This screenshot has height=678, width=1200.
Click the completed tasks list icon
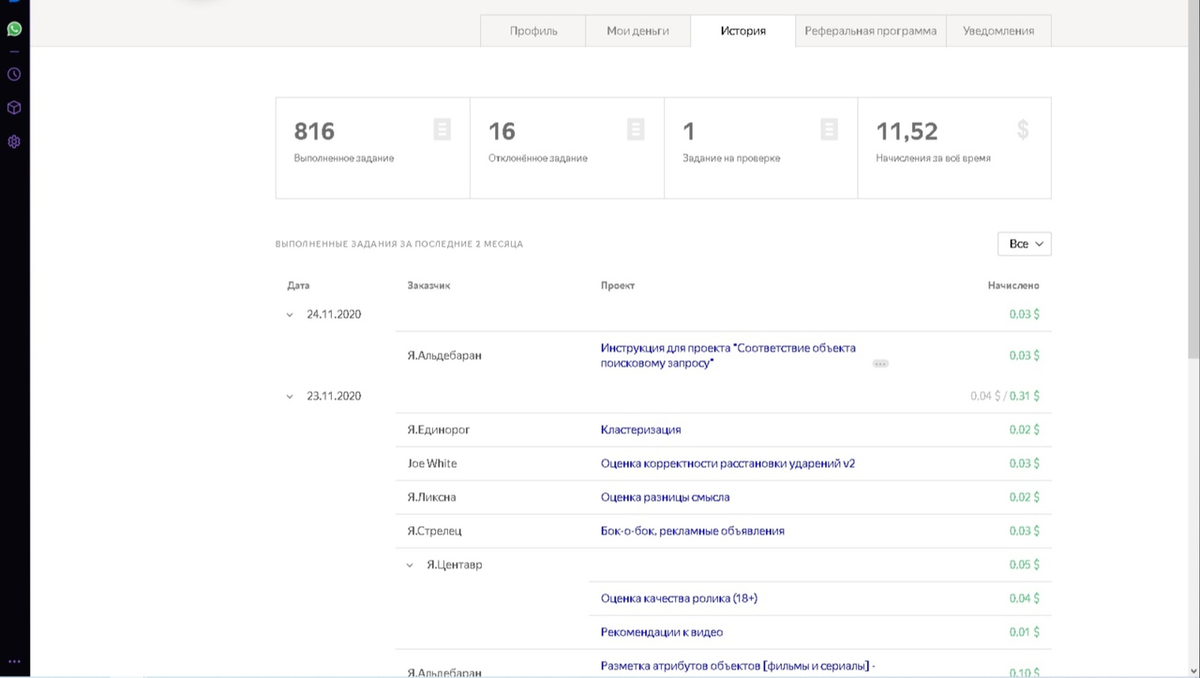442,129
